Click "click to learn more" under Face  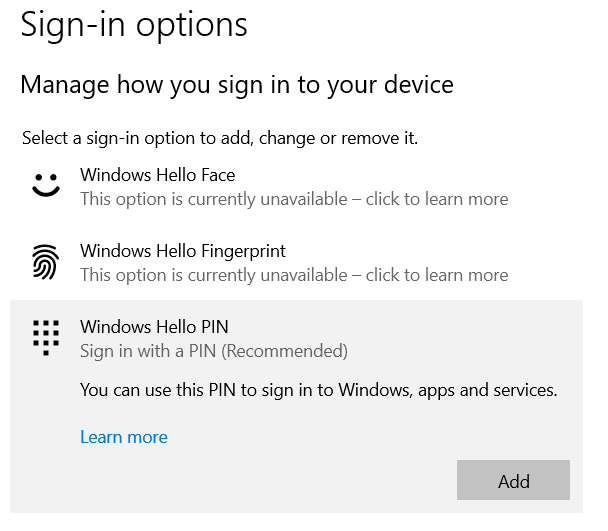437,199
